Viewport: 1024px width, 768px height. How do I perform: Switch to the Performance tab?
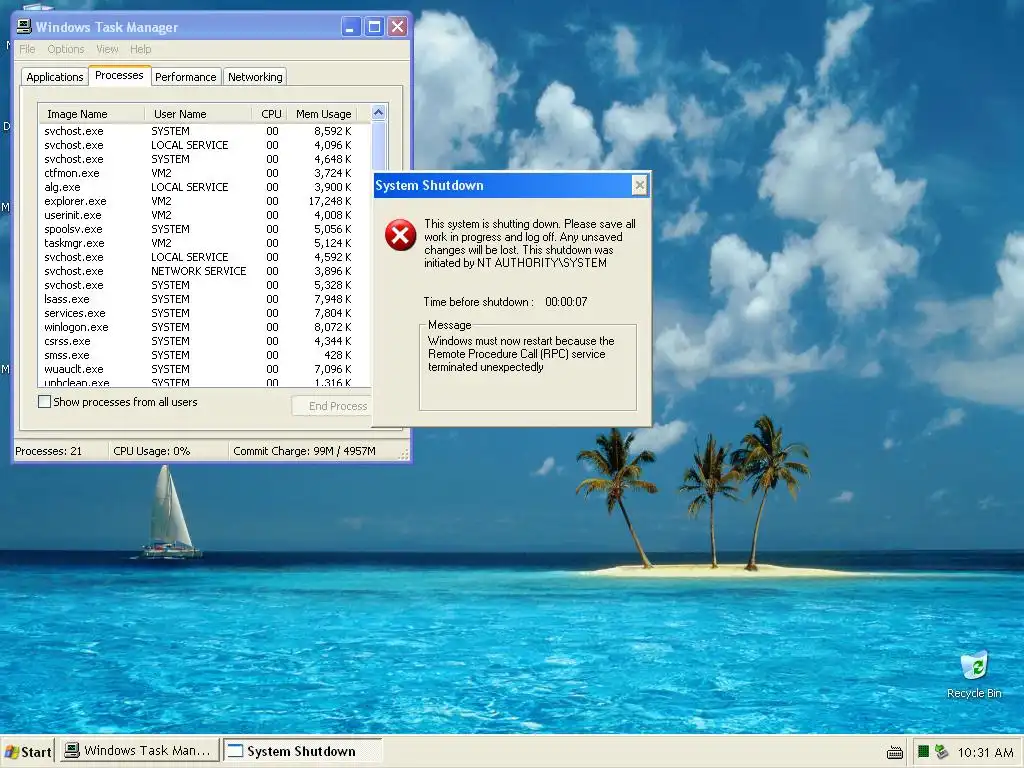click(x=185, y=77)
